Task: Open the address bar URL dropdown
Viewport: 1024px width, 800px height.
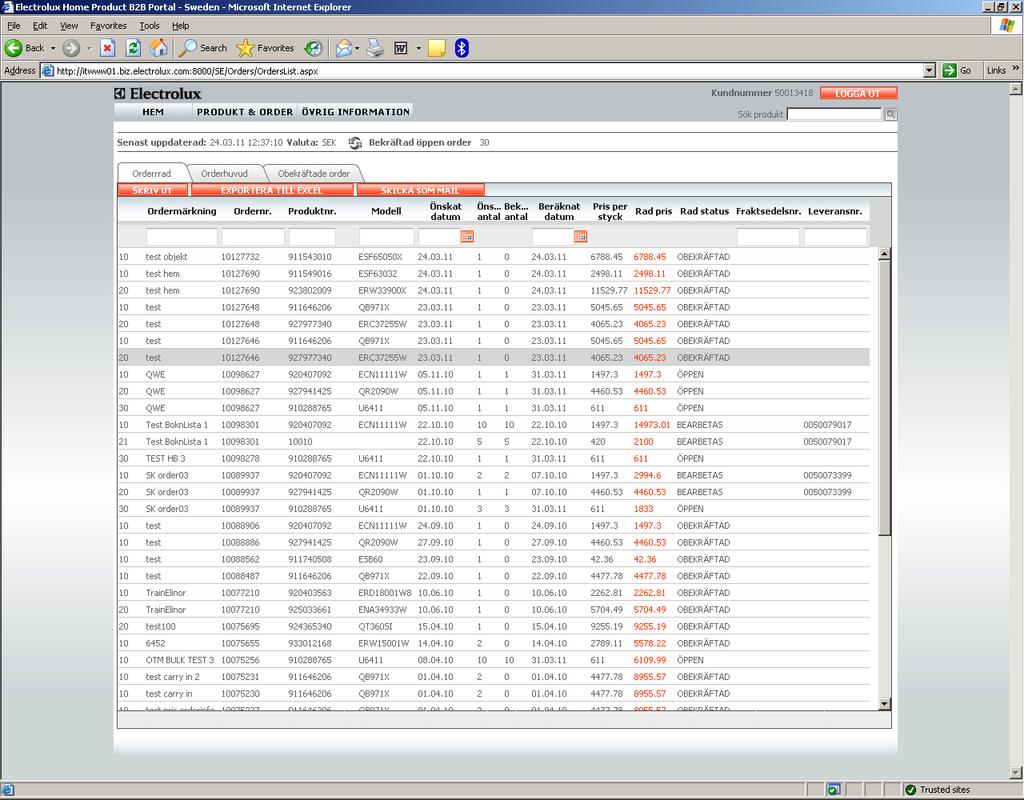Action: click(930, 71)
